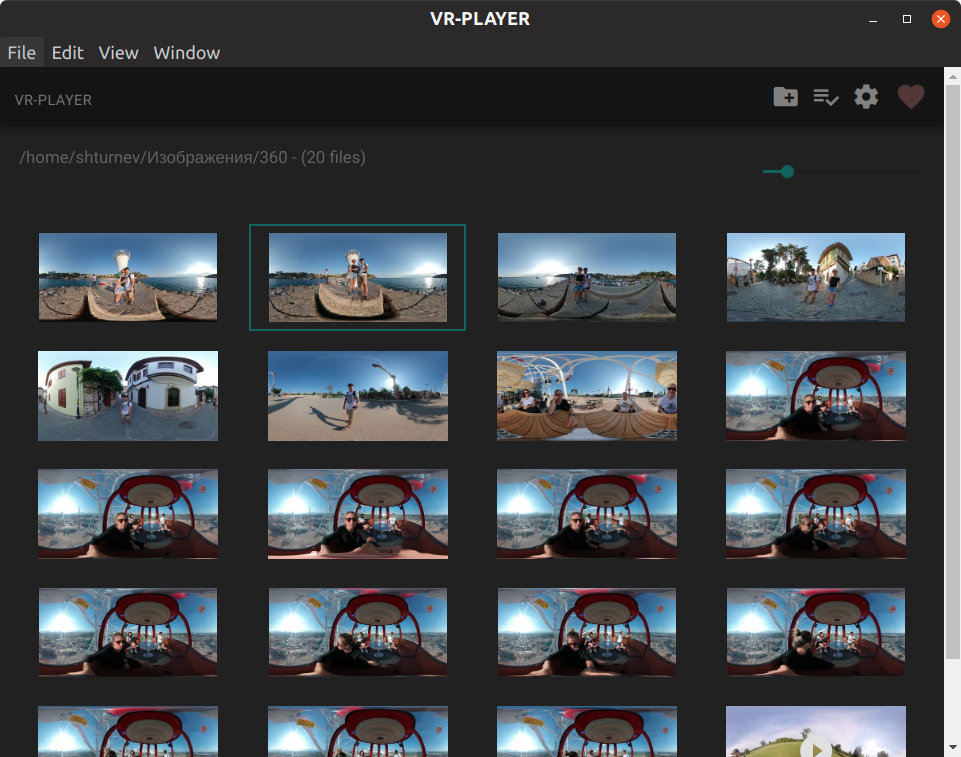Select the cobblestone street panorama thumbnail
Screen dimensions: 961x757
click(x=815, y=277)
